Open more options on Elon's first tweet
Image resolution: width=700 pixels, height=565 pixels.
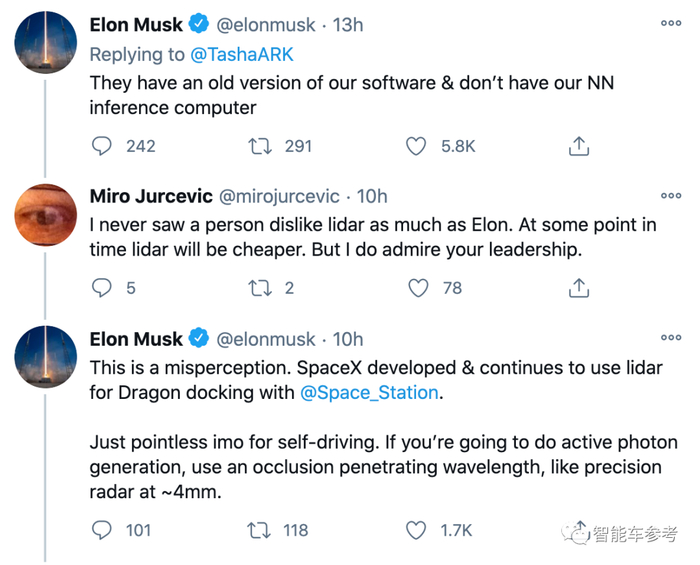[x=671, y=24]
